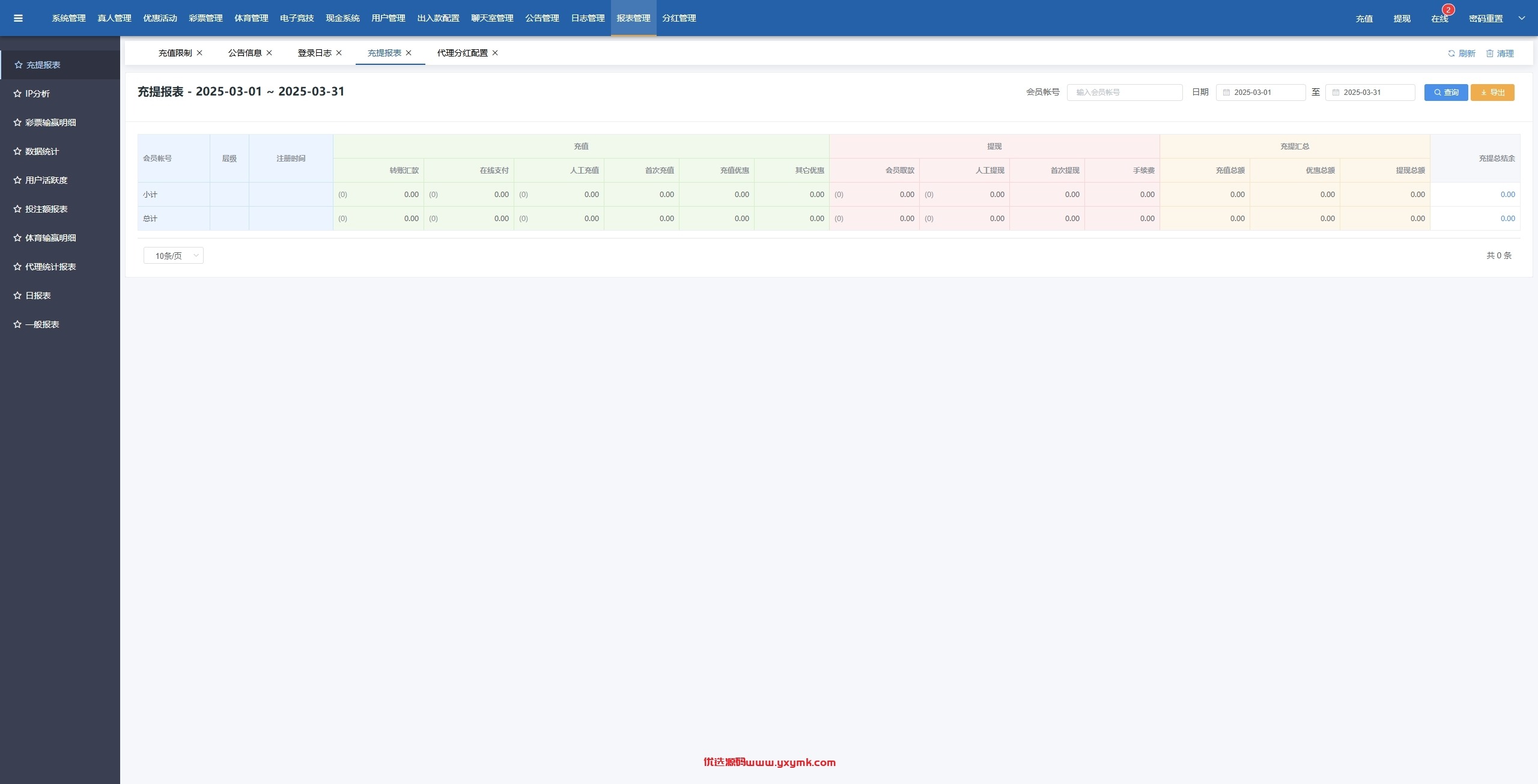
Task: Click the star icon beside 数据统计
Action: tap(17, 151)
